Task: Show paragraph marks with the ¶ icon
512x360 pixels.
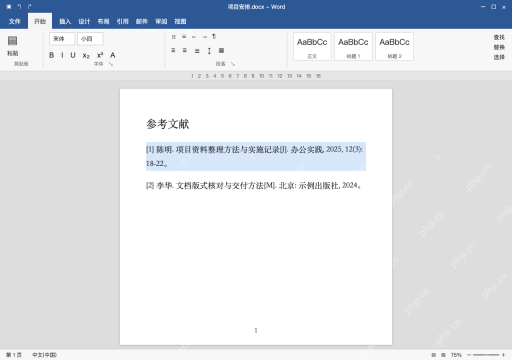Action: click(x=214, y=36)
